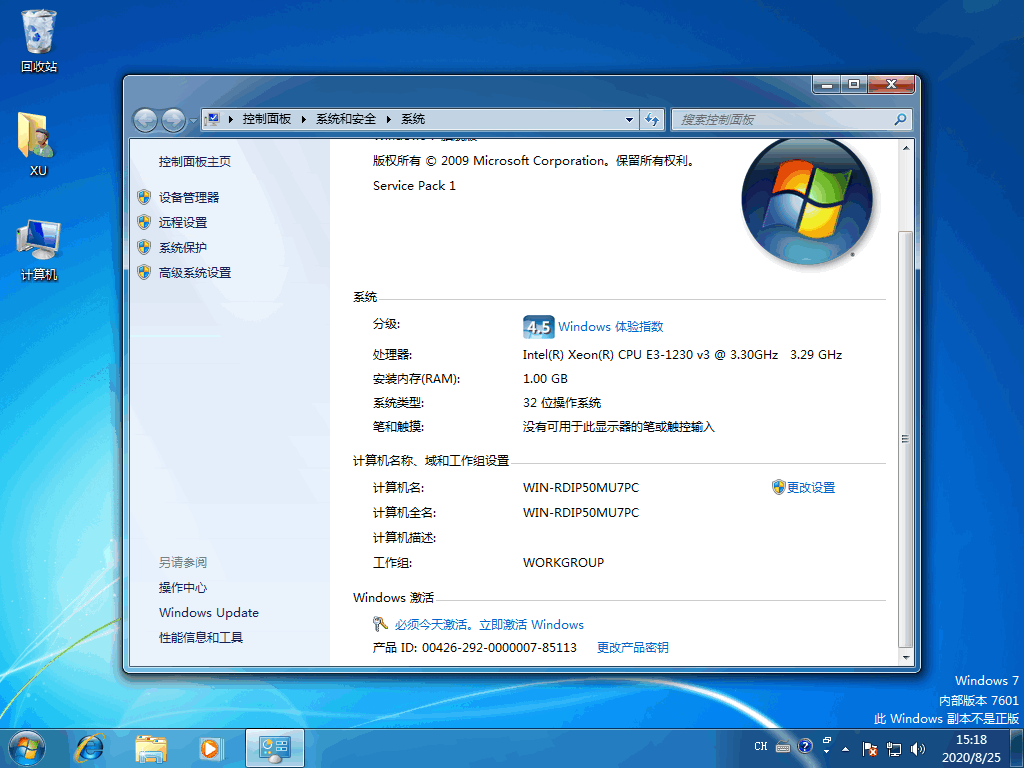Image resolution: width=1024 pixels, height=768 pixels.
Task: Select the 系统 breadcrumb segment
Action: (x=413, y=119)
